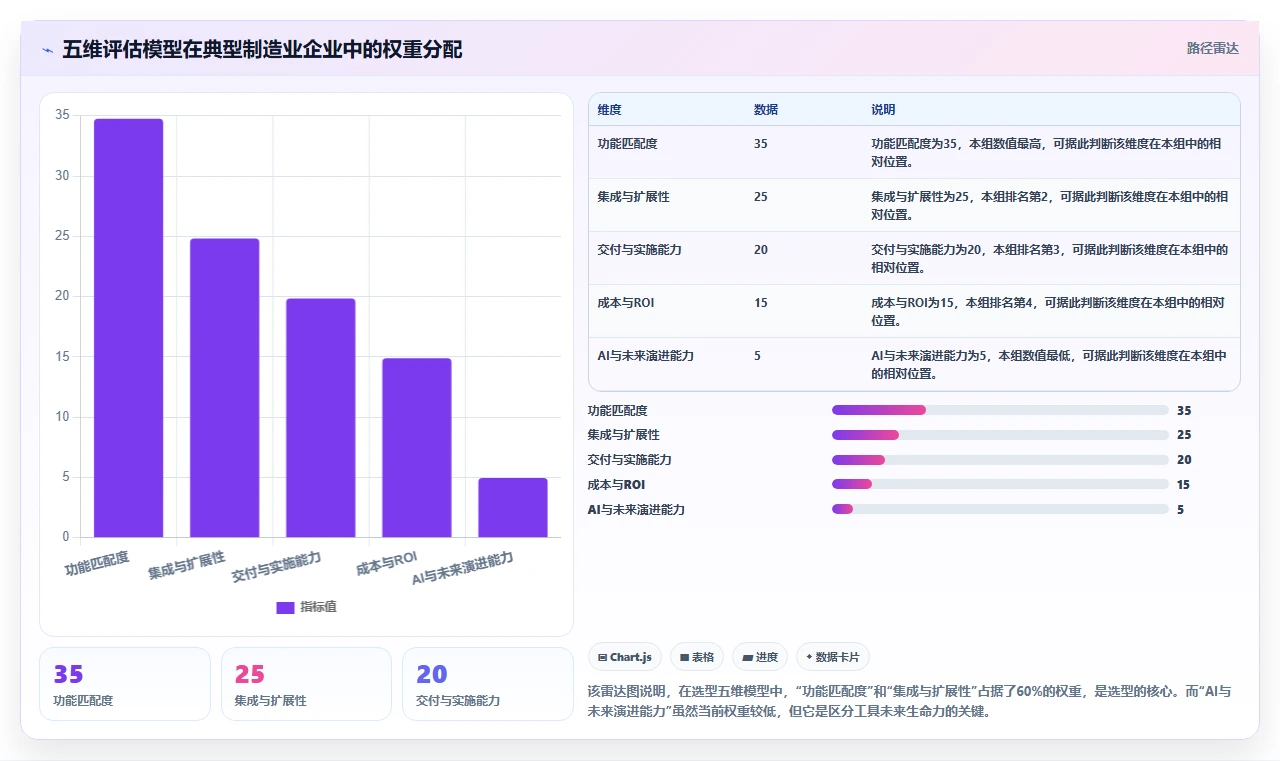
Task: Click table data value 35
Action: (761, 144)
